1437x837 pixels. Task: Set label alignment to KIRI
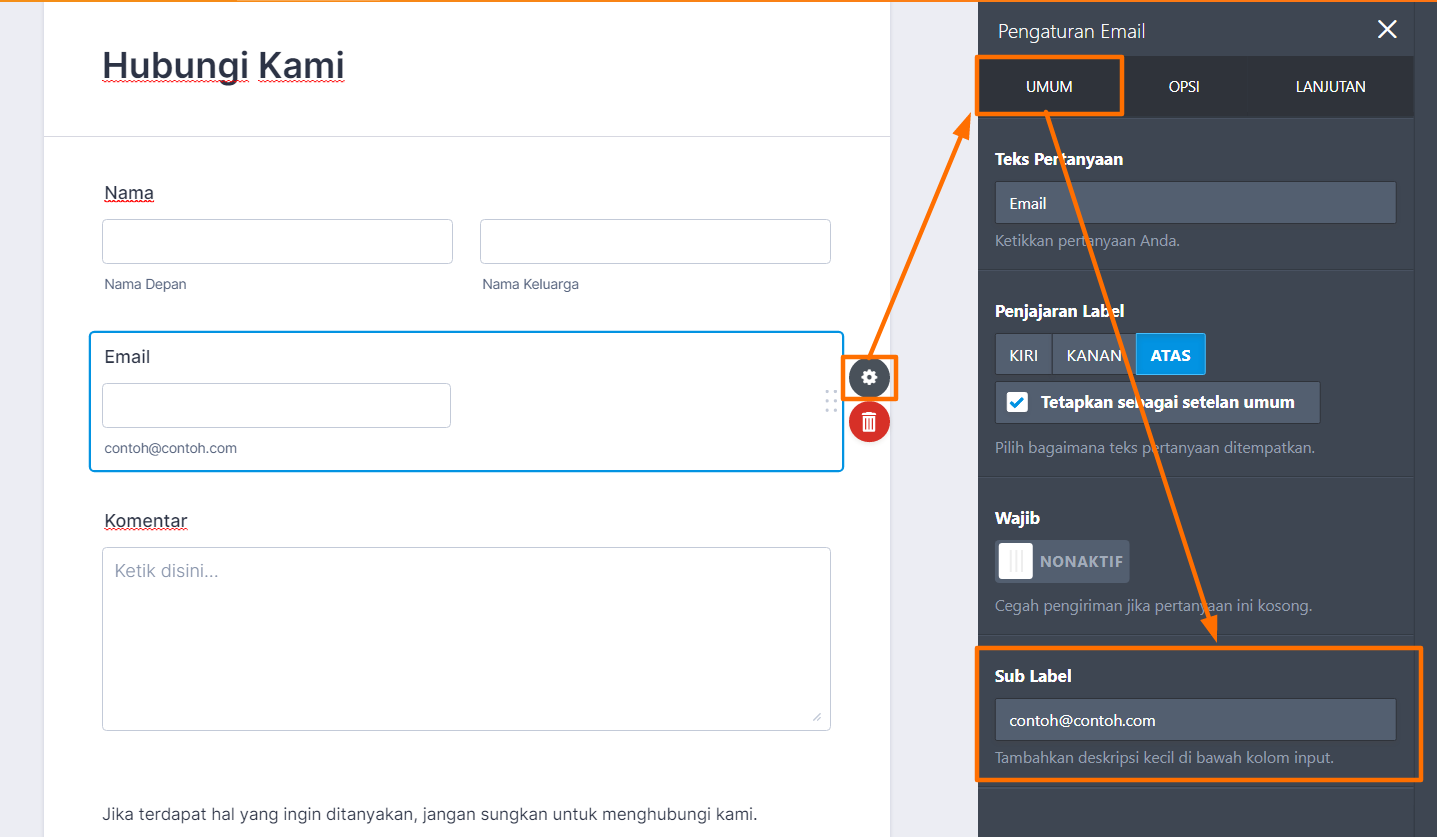pyautogui.click(x=1023, y=355)
